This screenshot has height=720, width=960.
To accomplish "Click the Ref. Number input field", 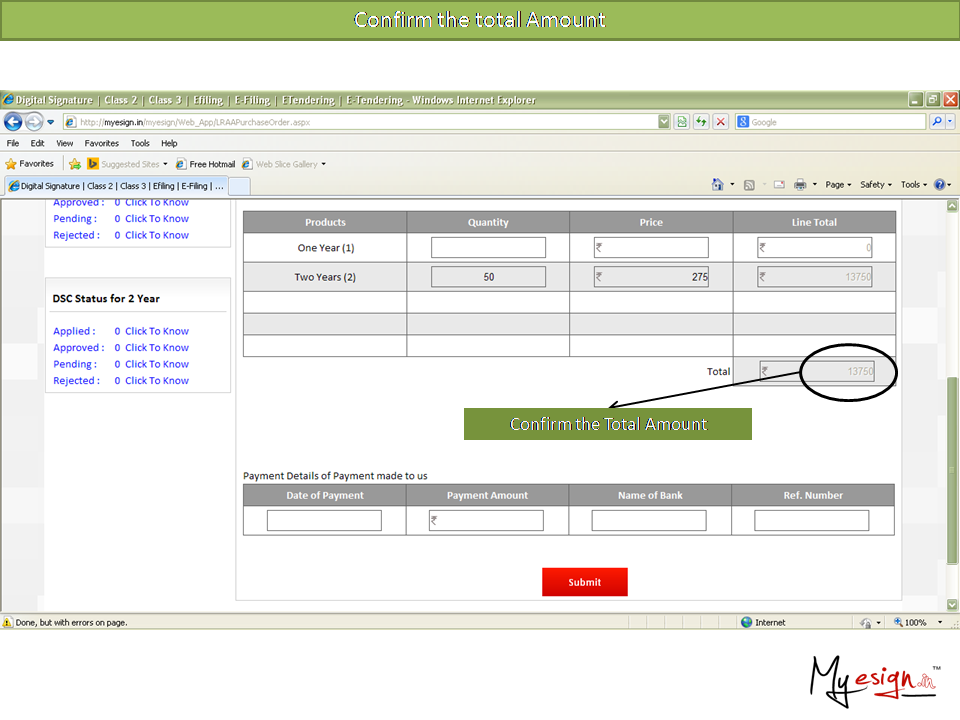I will pyautogui.click(x=811, y=521).
